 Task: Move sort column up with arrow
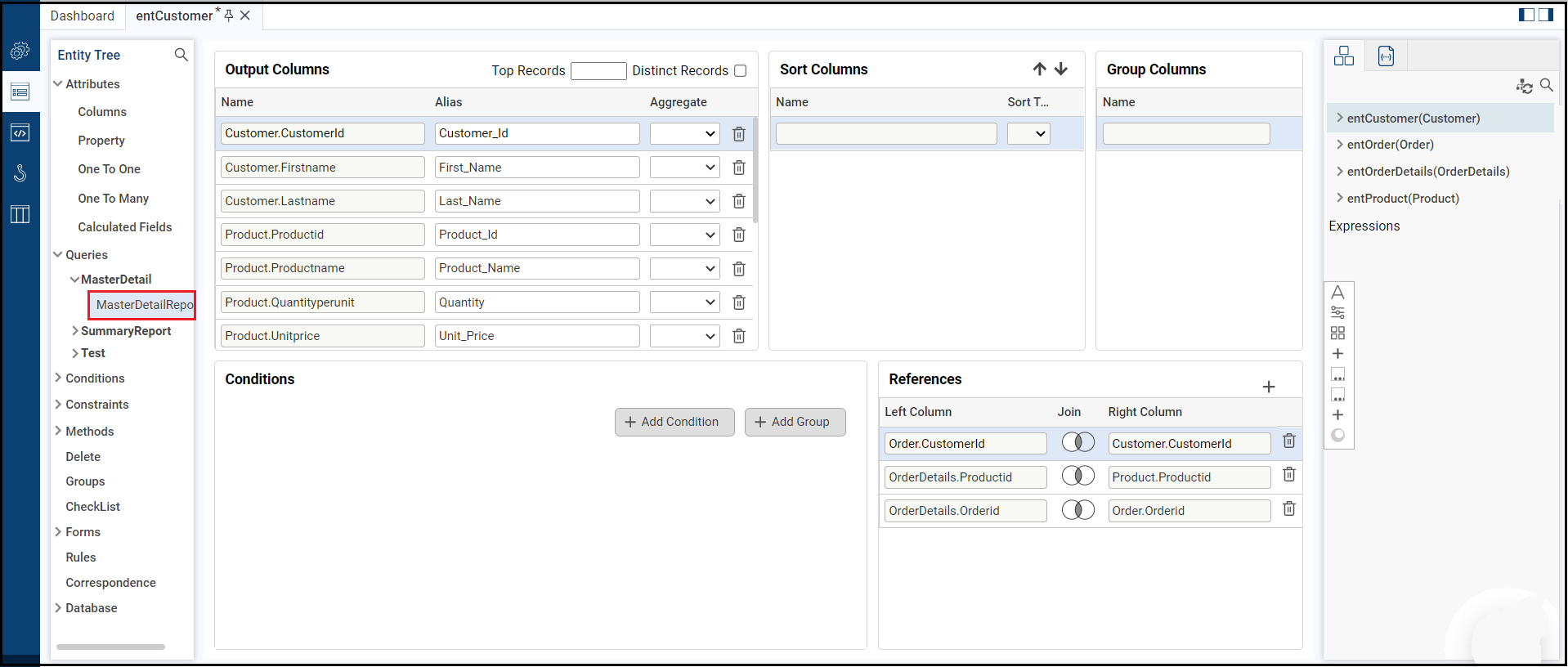[x=1039, y=69]
